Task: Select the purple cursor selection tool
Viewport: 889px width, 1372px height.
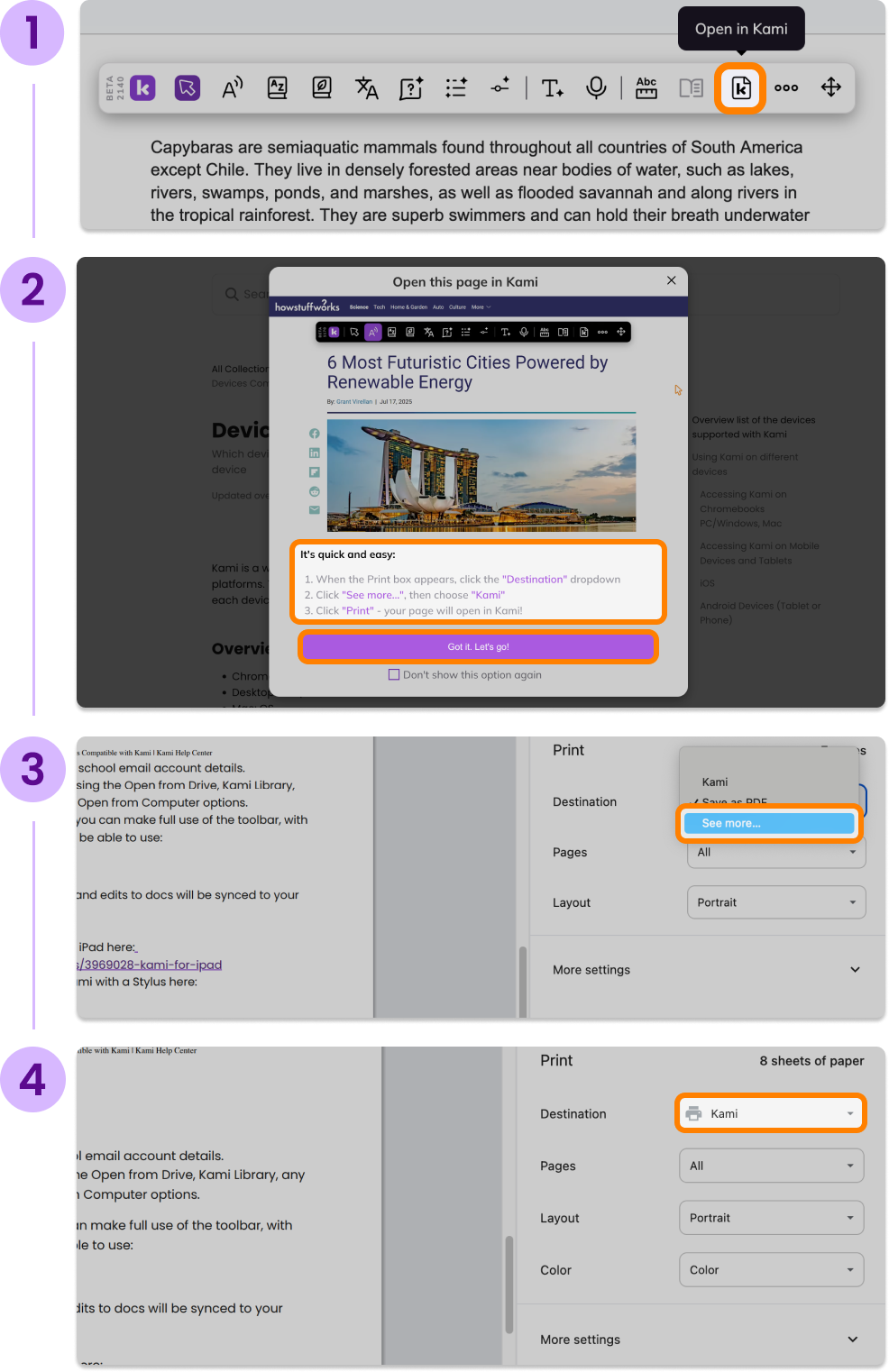Action: click(188, 87)
